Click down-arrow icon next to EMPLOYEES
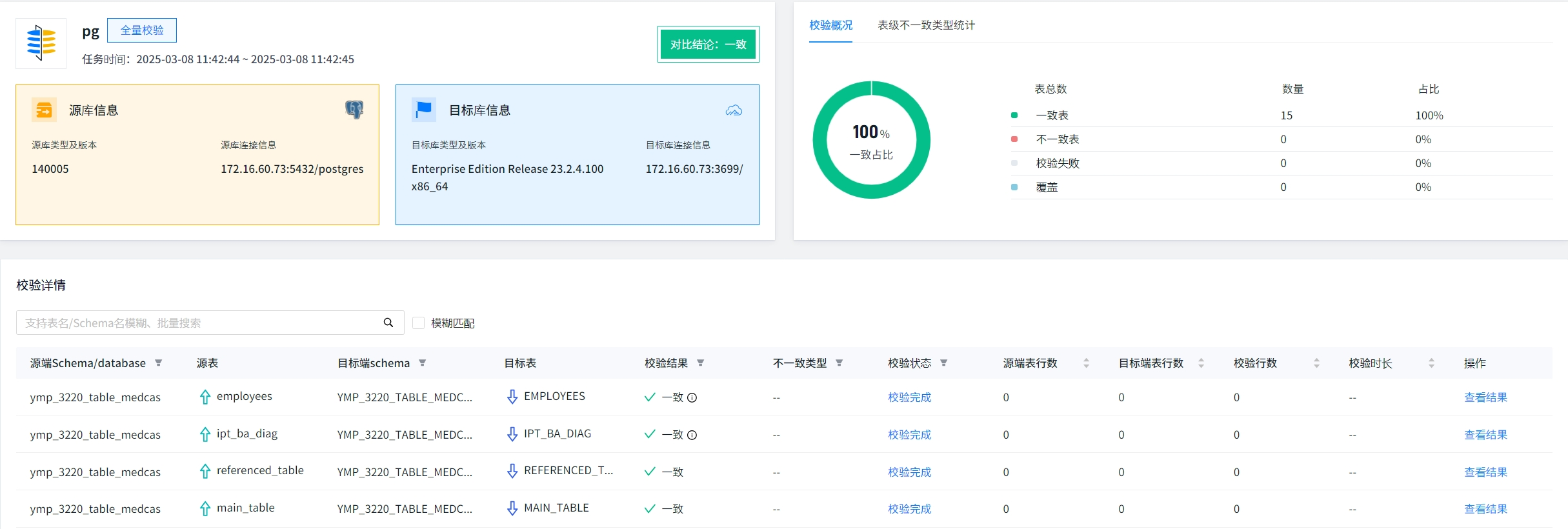The image size is (1568, 529). point(512,397)
